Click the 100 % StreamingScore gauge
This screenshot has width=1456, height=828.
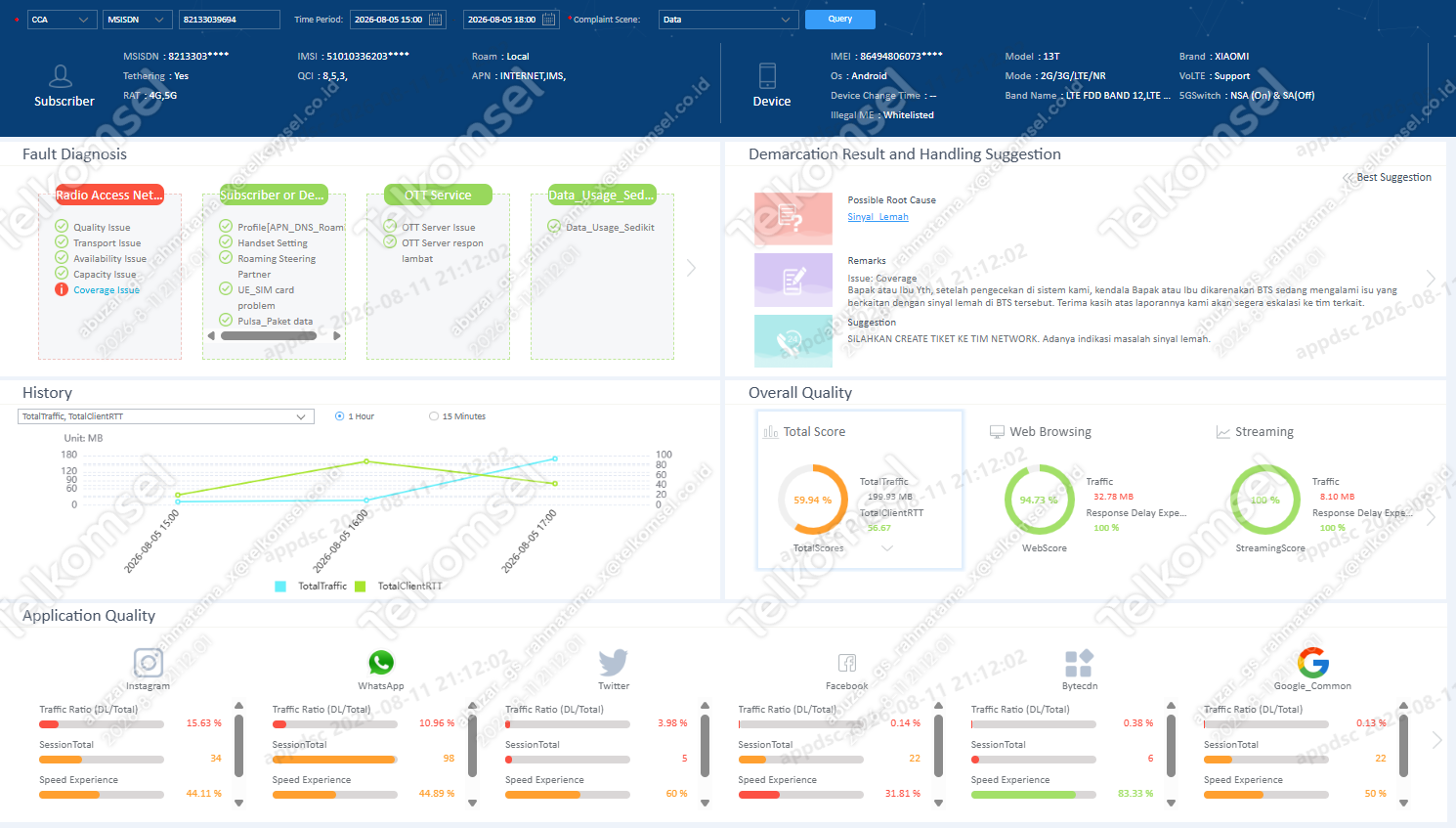pyautogui.click(x=1265, y=500)
